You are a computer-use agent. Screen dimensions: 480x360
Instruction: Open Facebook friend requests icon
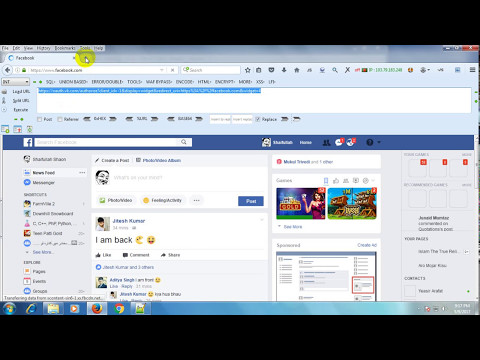coord(326,143)
